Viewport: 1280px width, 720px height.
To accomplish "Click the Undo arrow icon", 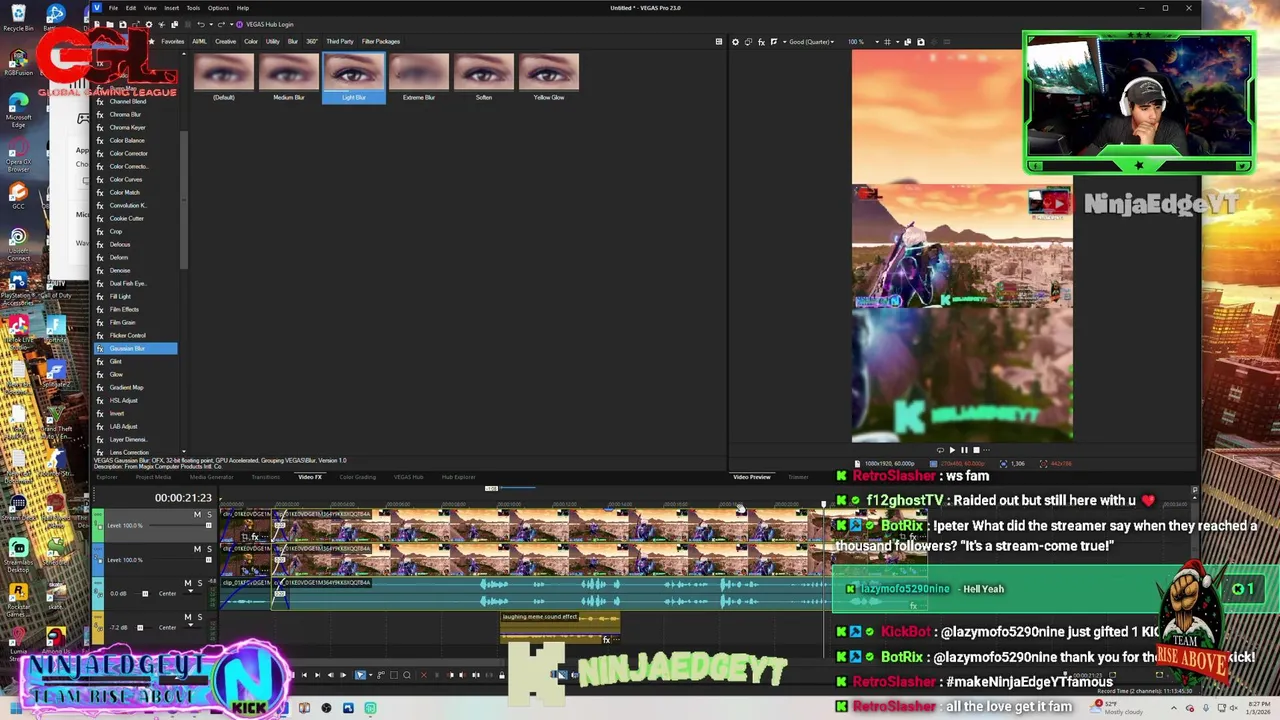I will (200, 24).
